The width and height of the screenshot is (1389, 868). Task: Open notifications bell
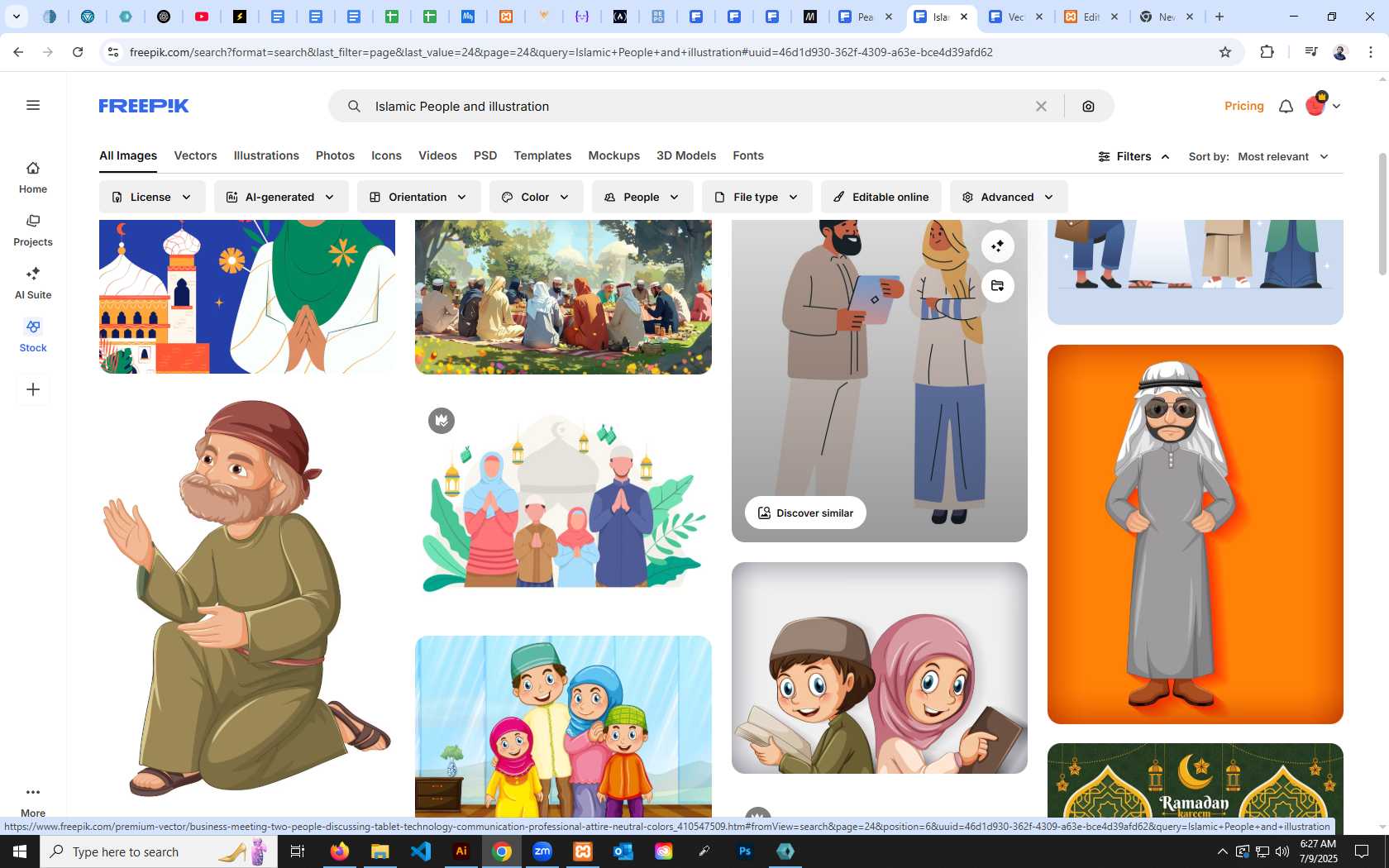pos(1286,106)
